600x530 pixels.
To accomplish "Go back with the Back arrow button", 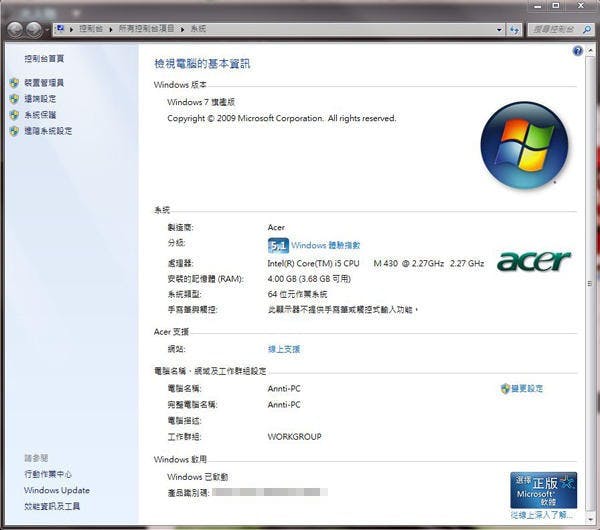I will [x=15, y=29].
